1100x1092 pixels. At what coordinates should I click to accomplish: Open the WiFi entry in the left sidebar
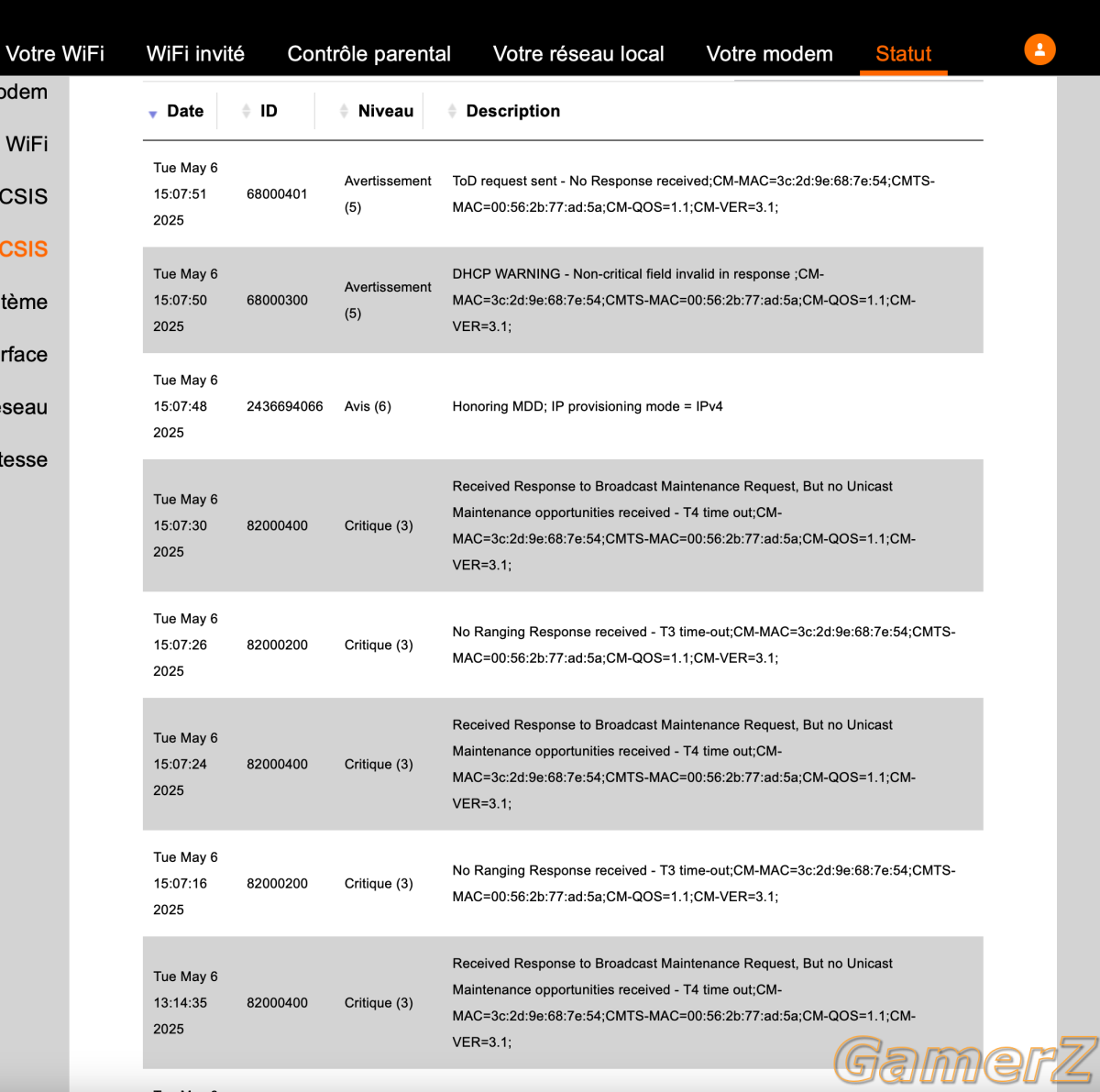click(27, 144)
